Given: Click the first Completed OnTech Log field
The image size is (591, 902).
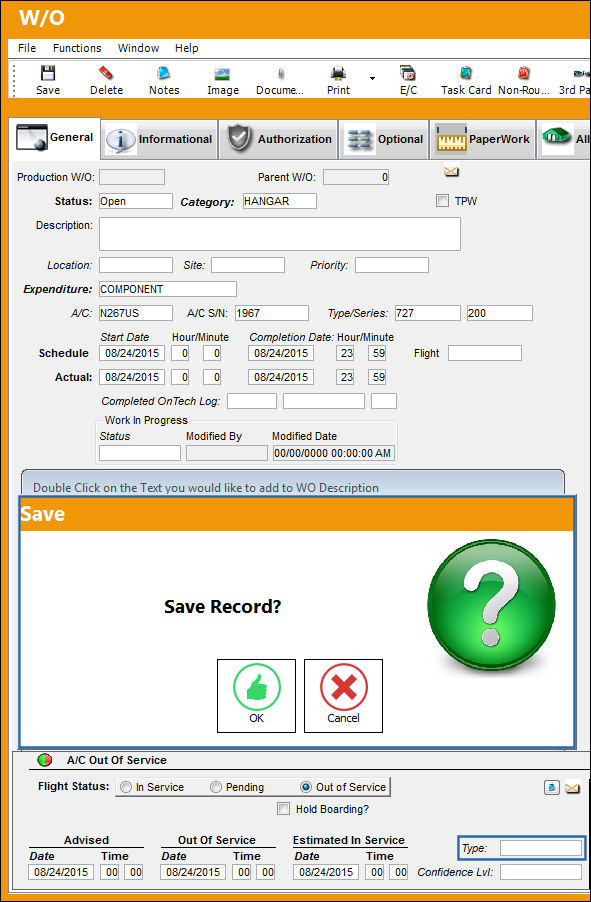Looking at the screenshot, I should click(x=251, y=400).
